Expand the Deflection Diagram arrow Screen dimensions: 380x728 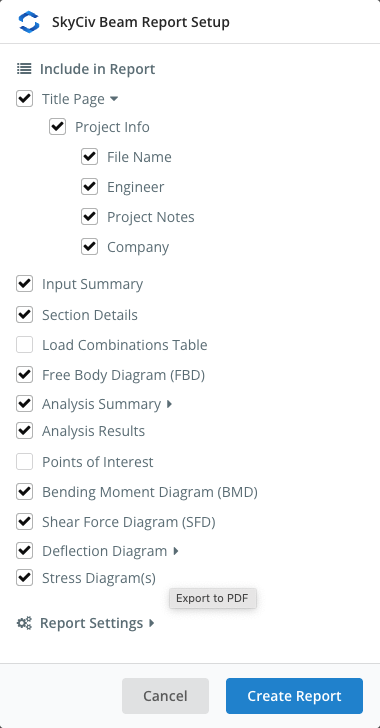point(176,551)
